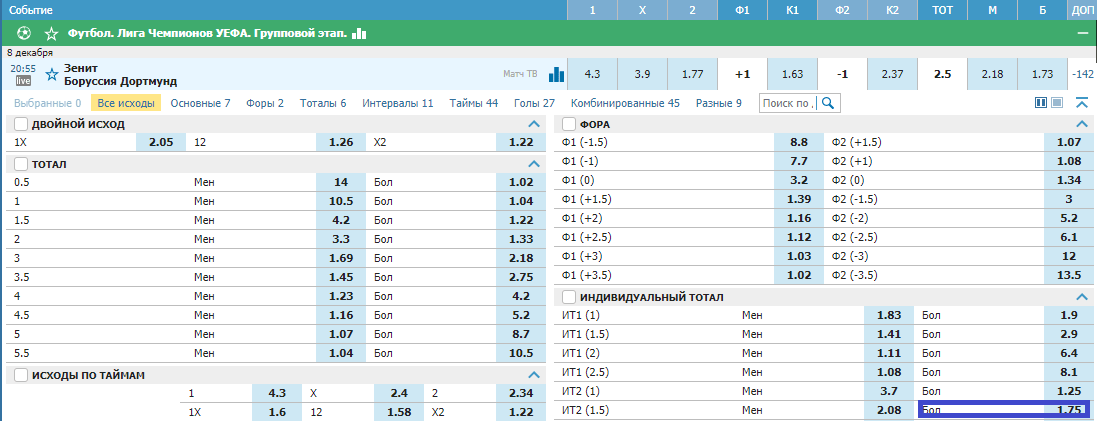
Task: Tick the ДВОЙНОЙ ИСХОД checkbox
Action: pyautogui.click(x=21, y=124)
